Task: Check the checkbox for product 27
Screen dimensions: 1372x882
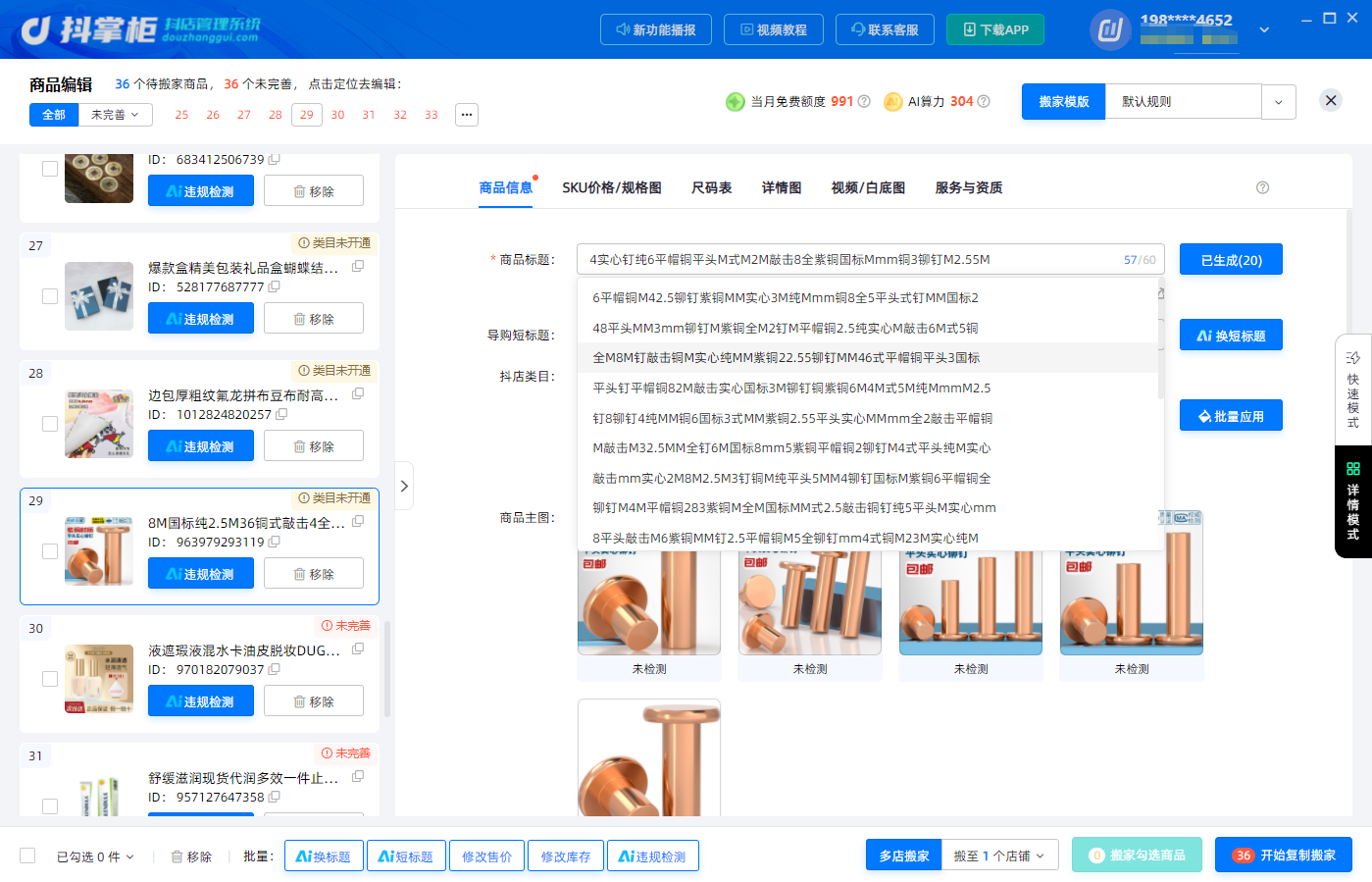Action: (x=50, y=296)
